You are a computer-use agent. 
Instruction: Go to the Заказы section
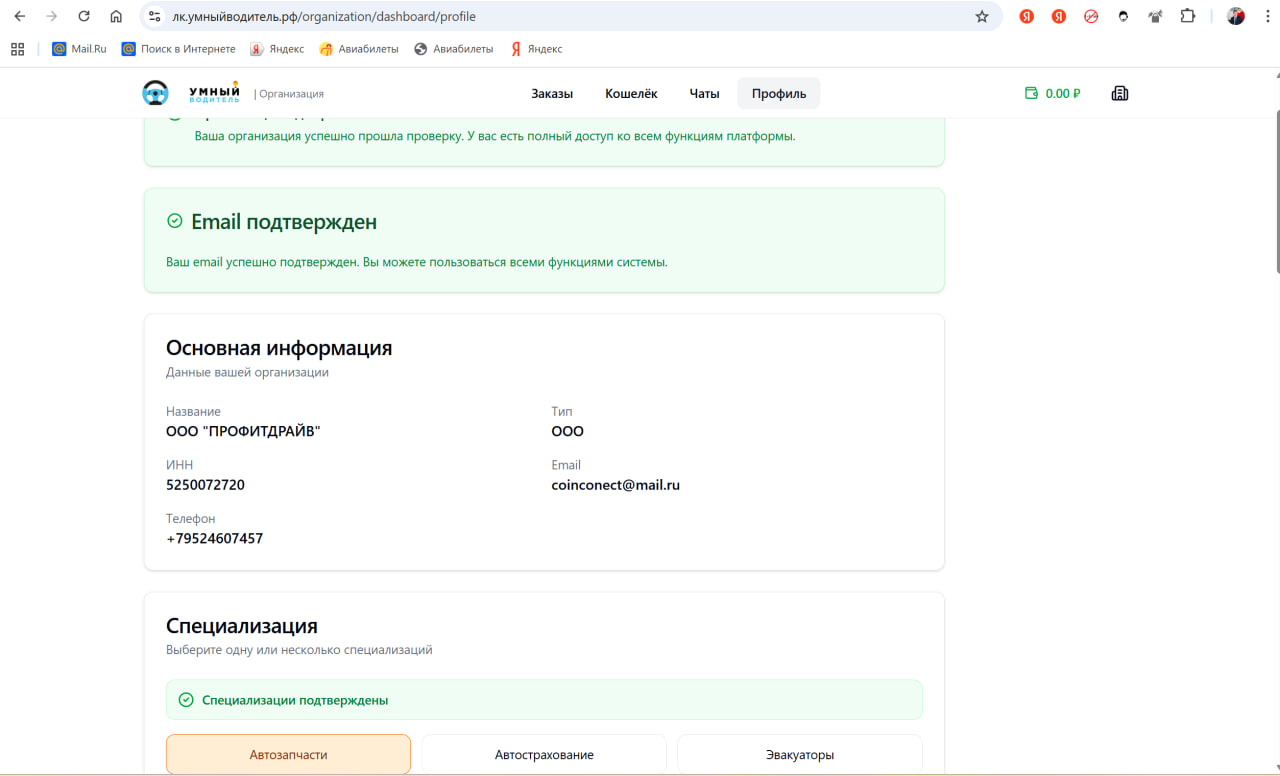click(x=552, y=93)
